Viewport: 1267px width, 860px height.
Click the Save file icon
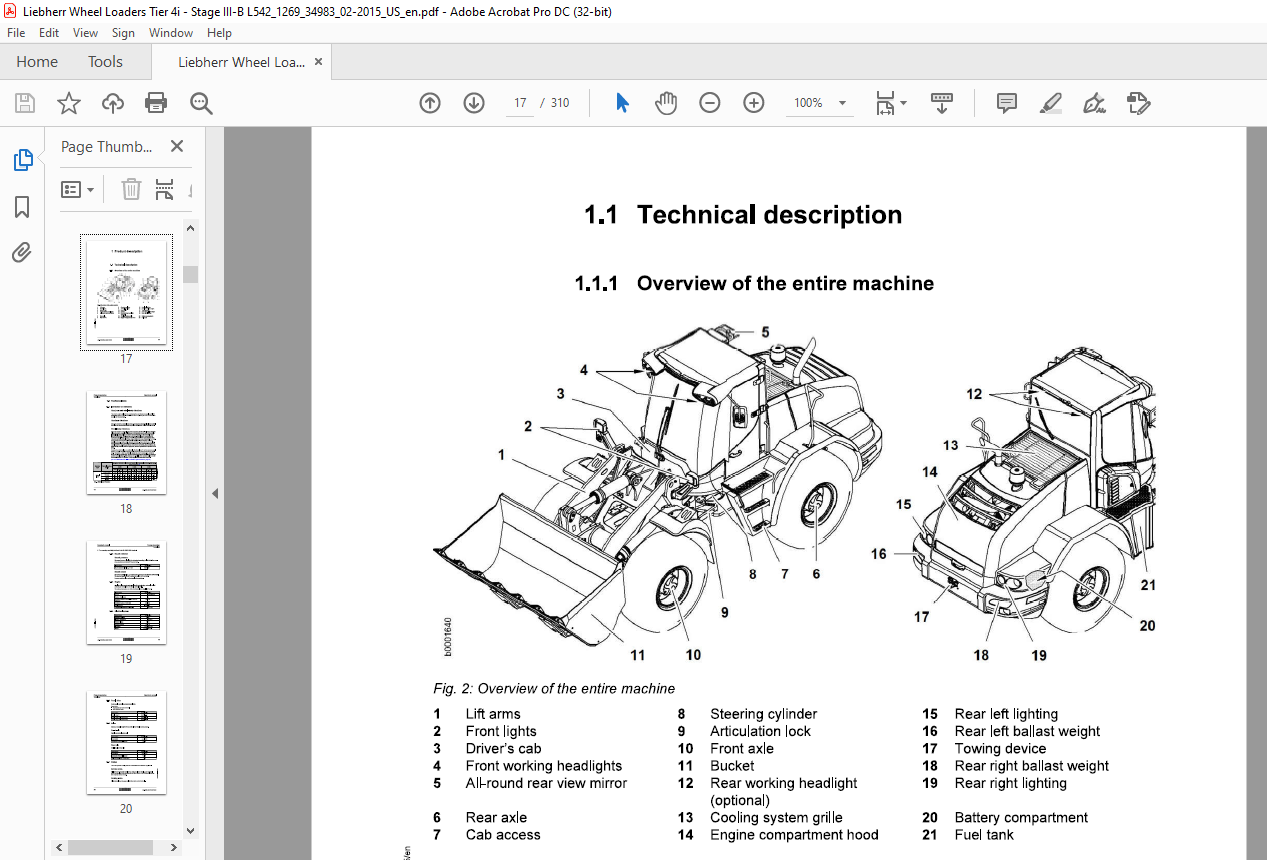tap(24, 103)
